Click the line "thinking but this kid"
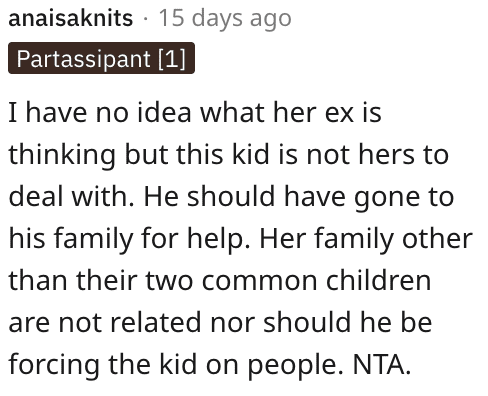This screenshot has width=488, height=396. (228, 155)
